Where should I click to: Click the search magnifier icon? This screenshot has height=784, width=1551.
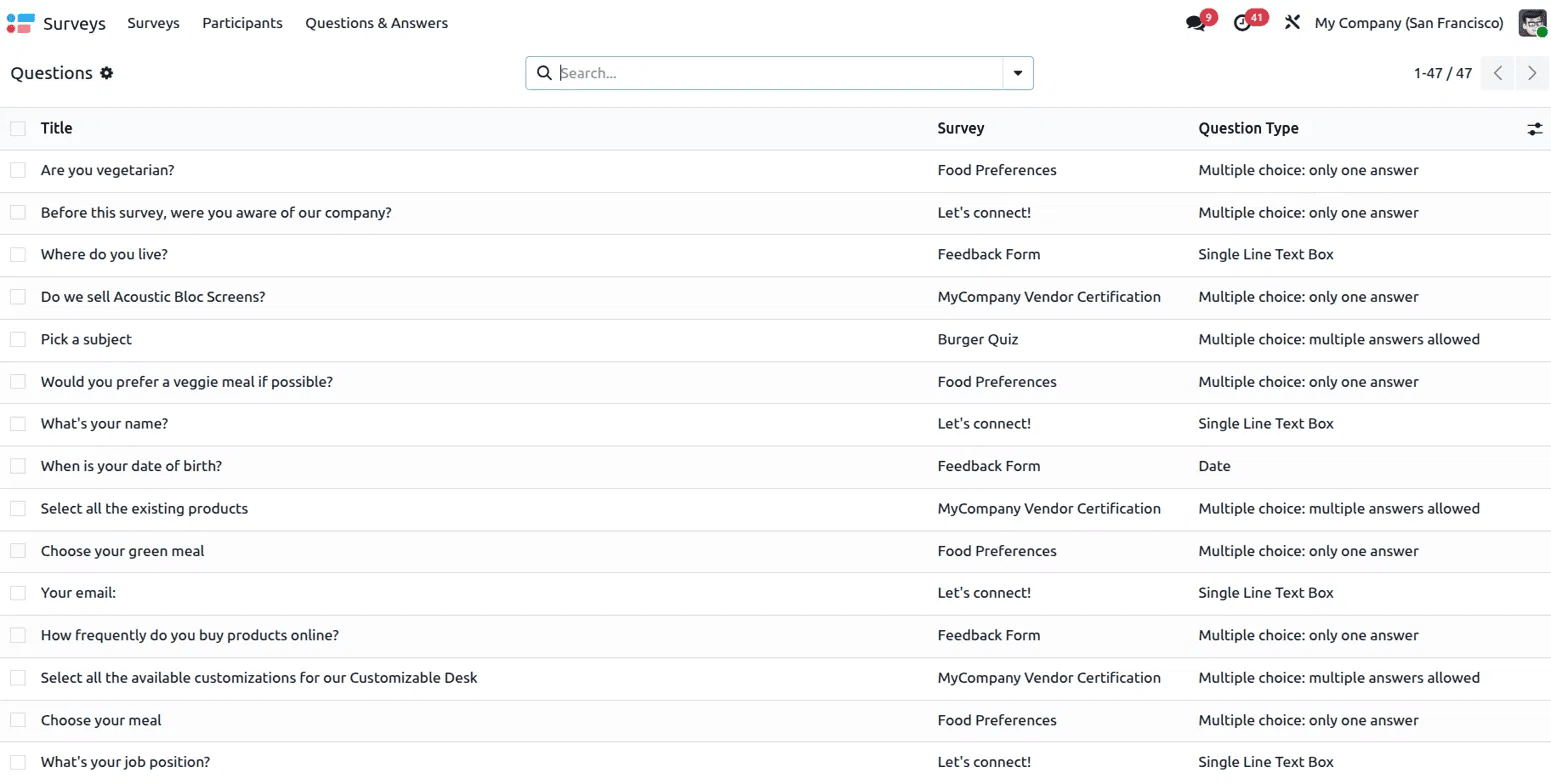(544, 73)
